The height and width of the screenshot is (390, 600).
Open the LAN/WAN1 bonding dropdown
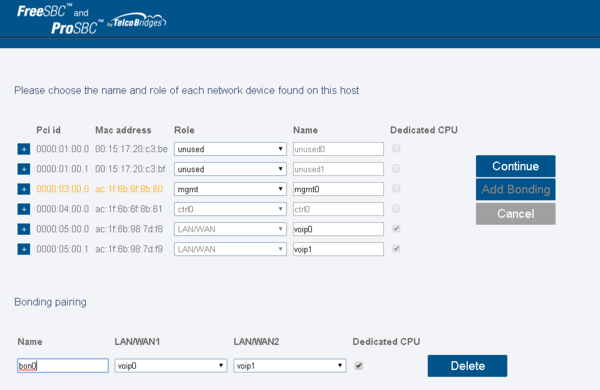click(171, 366)
